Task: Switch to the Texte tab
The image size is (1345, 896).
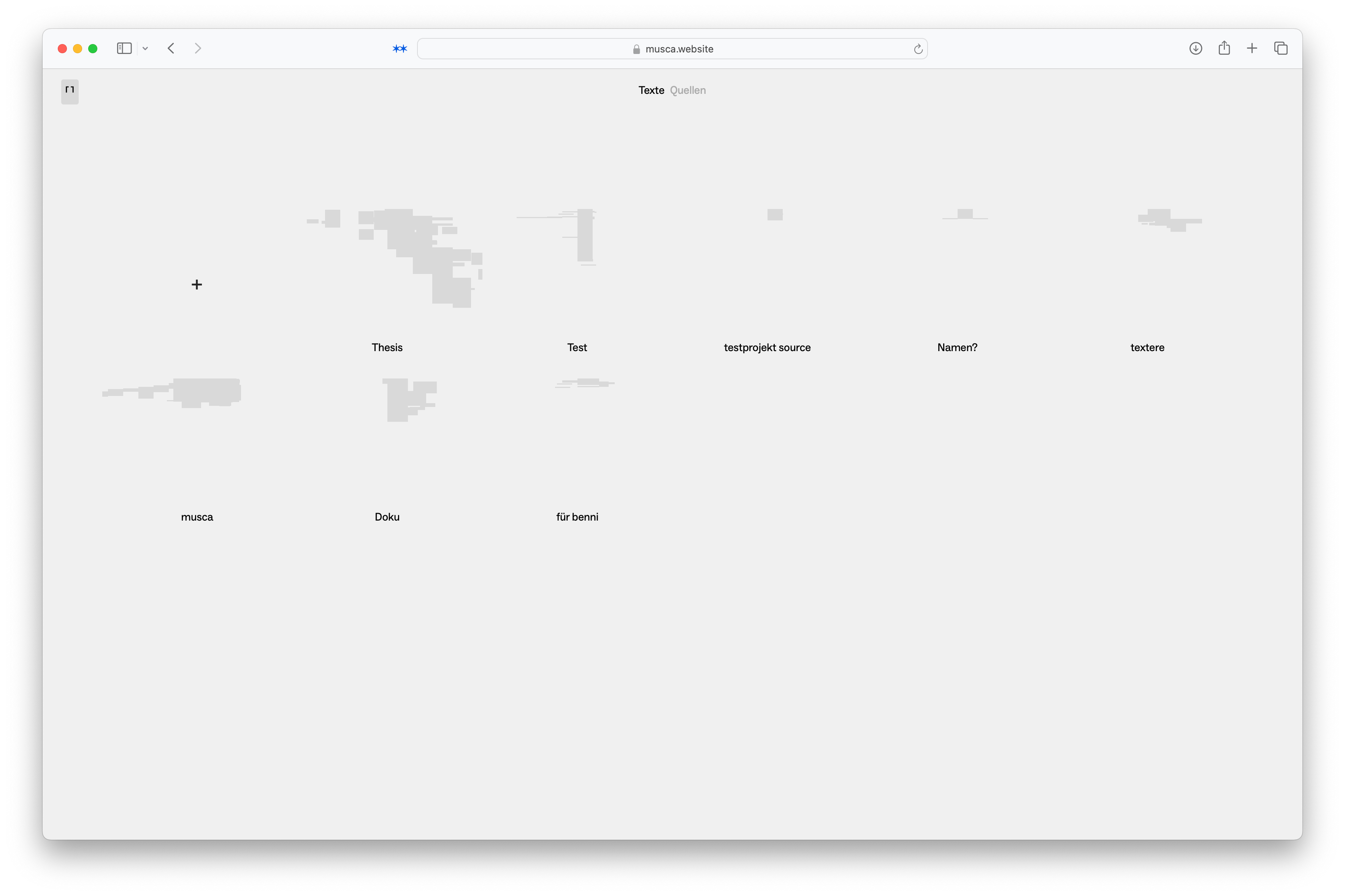Action: coord(651,90)
